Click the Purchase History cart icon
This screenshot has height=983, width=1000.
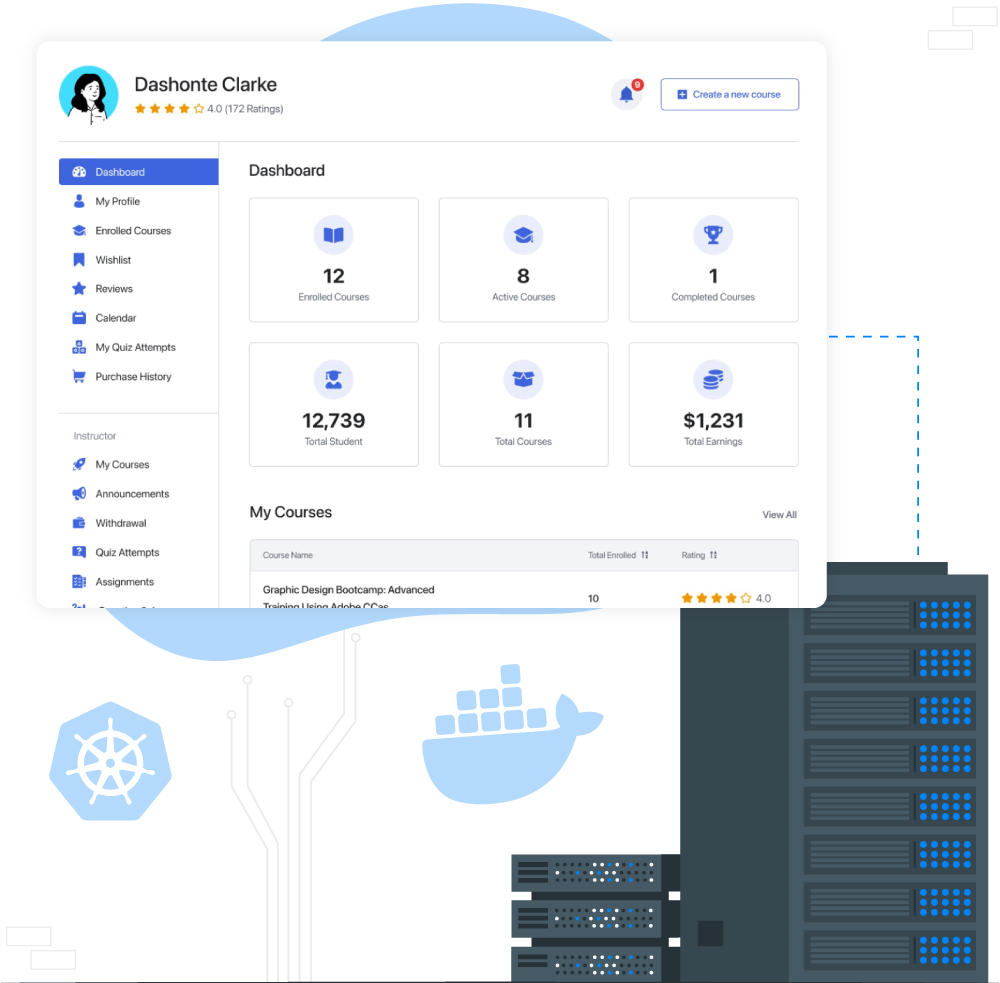pyautogui.click(x=77, y=376)
